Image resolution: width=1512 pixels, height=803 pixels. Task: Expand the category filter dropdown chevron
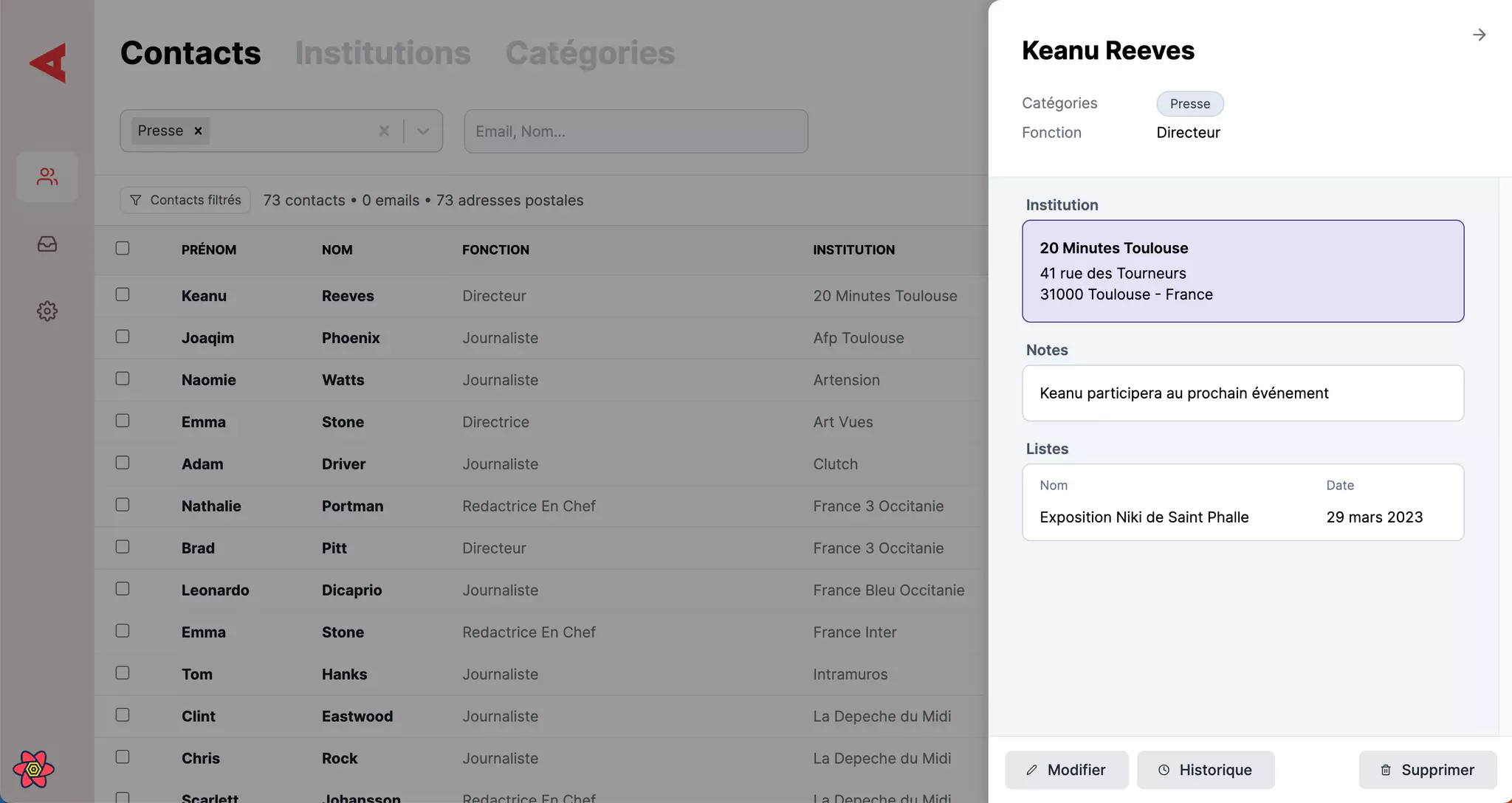[423, 131]
